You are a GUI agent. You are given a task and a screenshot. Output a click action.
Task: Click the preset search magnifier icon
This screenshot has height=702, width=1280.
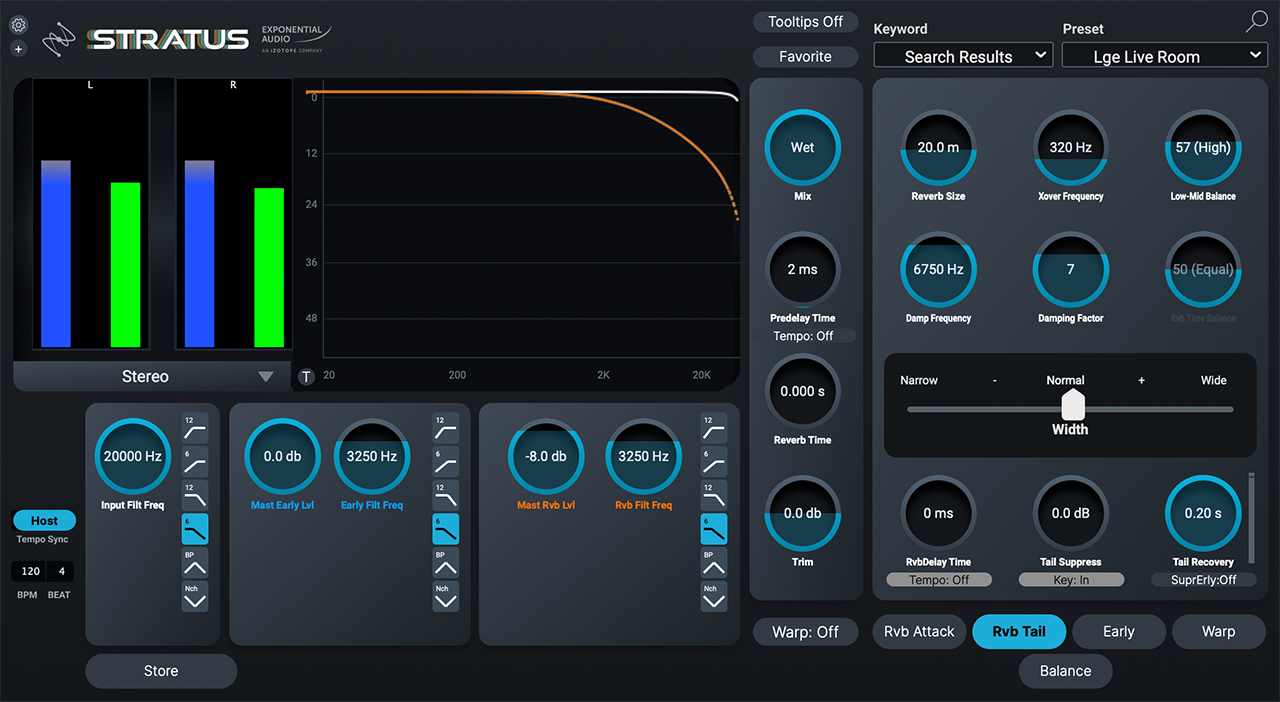click(x=1256, y=22)
